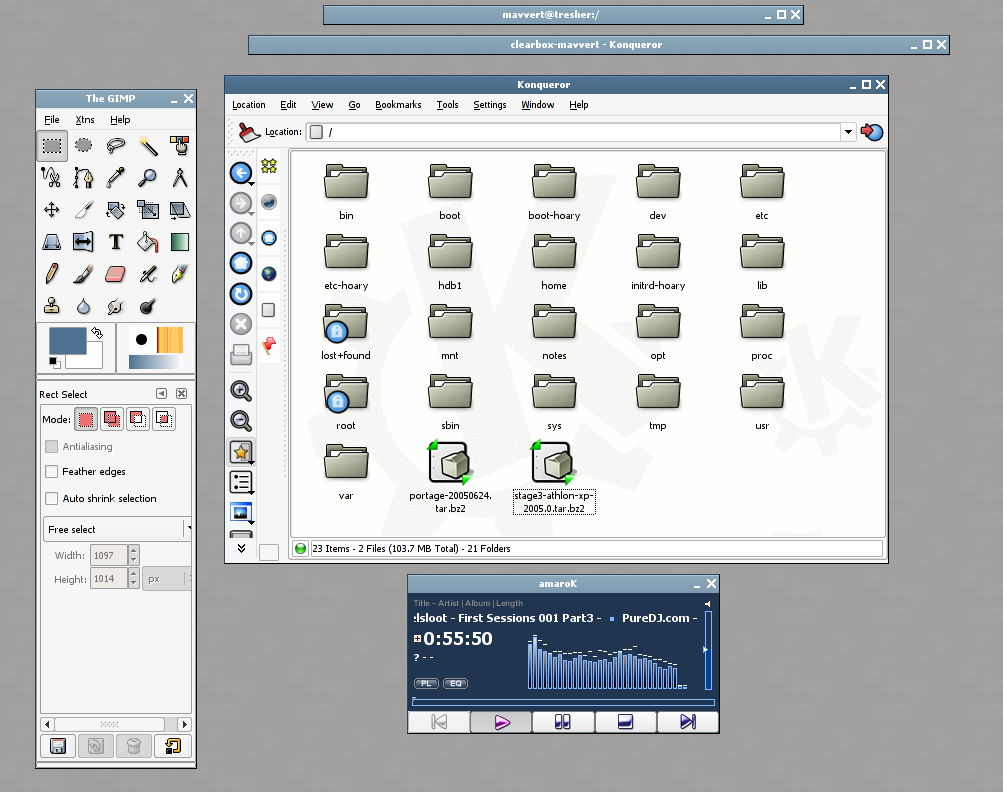Choose the Color Picker tool
Image resolution: width=1003 pixels, height=792 pixels.
click(x=116, y=177)
